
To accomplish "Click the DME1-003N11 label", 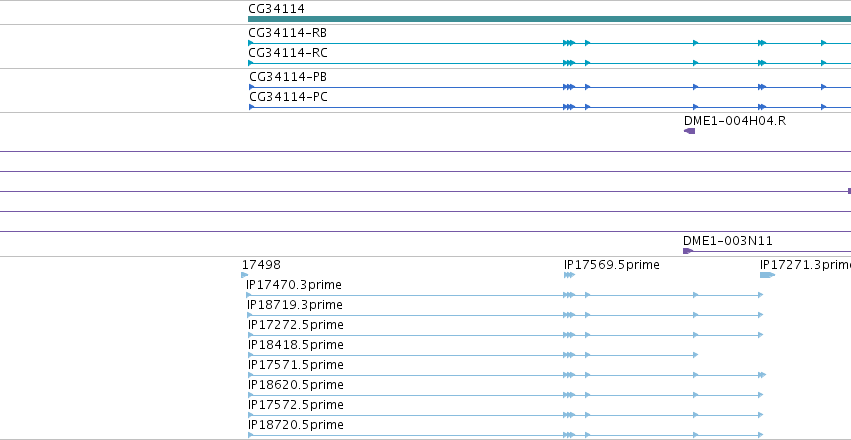I will pos(728,241).
